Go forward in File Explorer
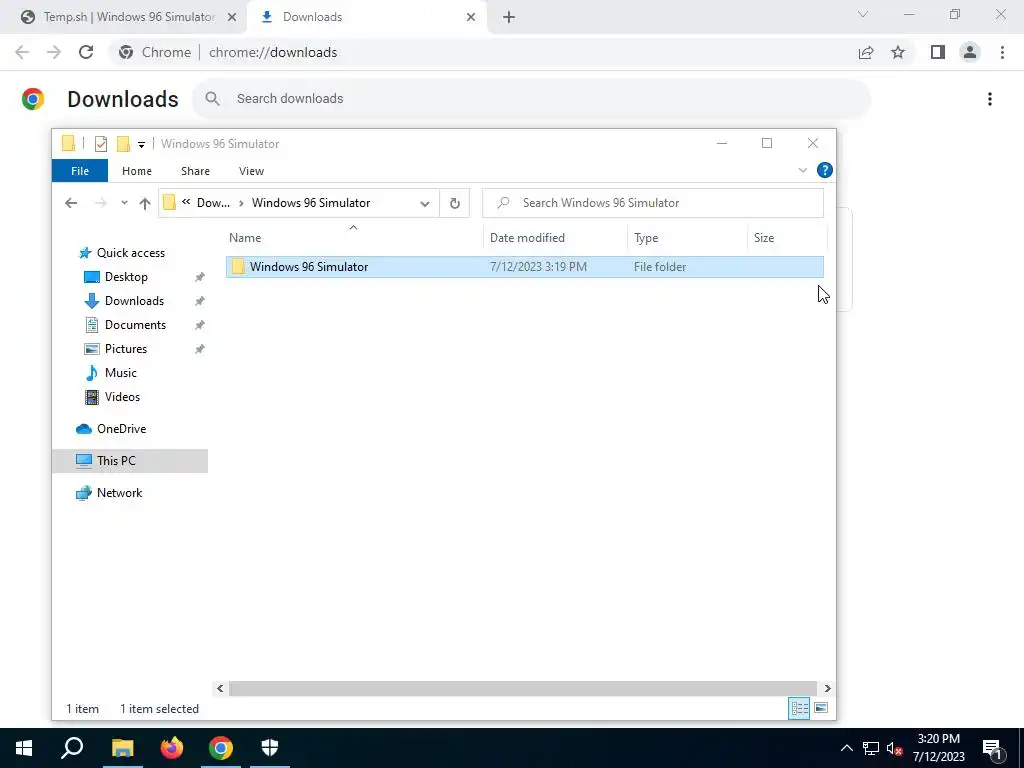This screenshot has width=1024, height=768. pyautogui.click(x=101, y=203)
